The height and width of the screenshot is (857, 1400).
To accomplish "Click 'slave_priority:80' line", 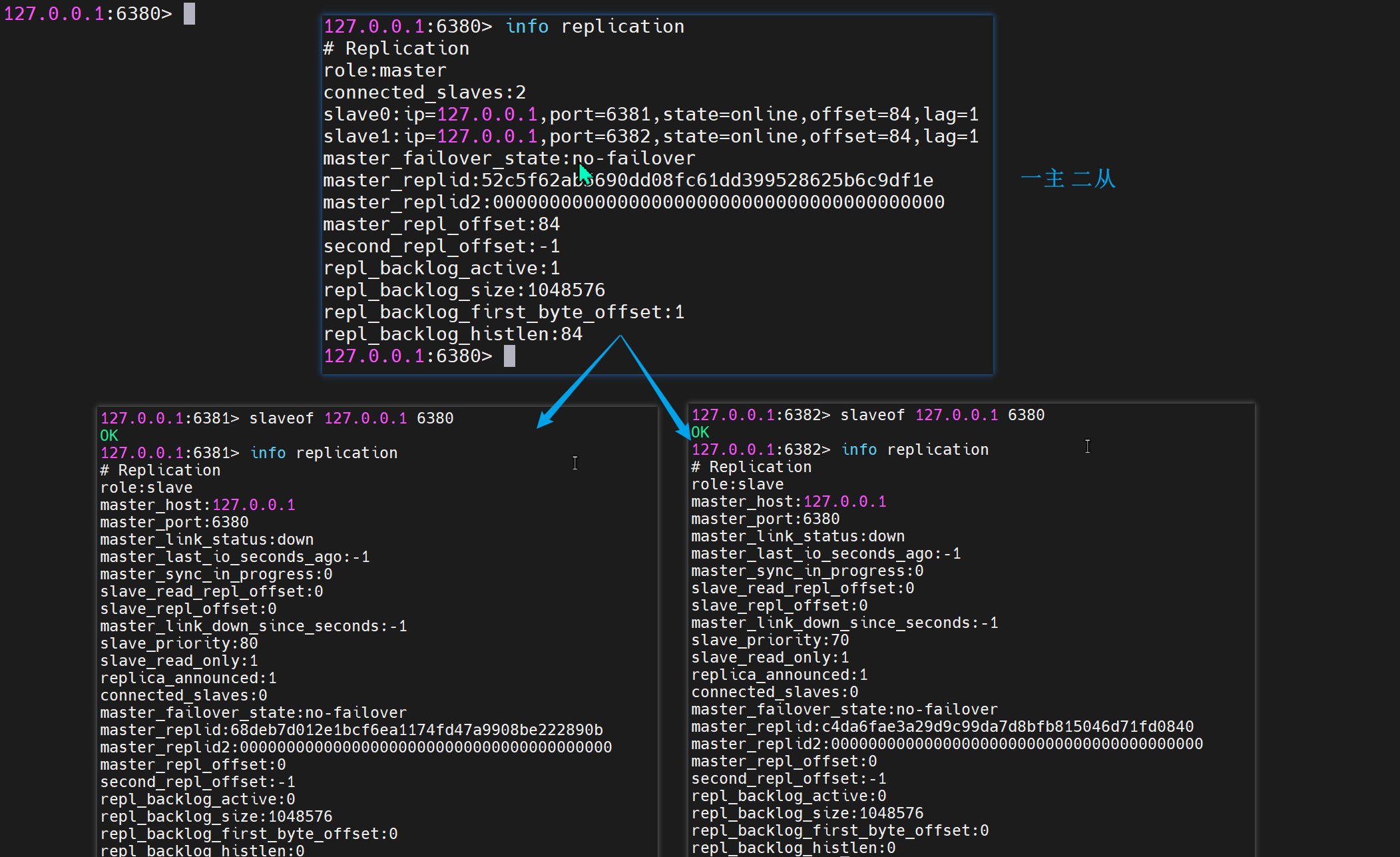I will click(x=179, y=643).
